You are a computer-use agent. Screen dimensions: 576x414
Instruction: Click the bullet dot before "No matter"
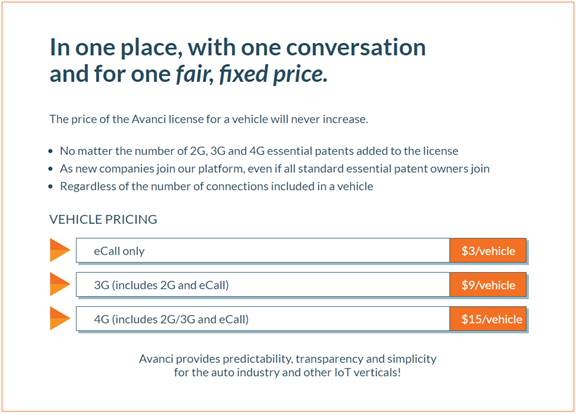pos(51,151)
